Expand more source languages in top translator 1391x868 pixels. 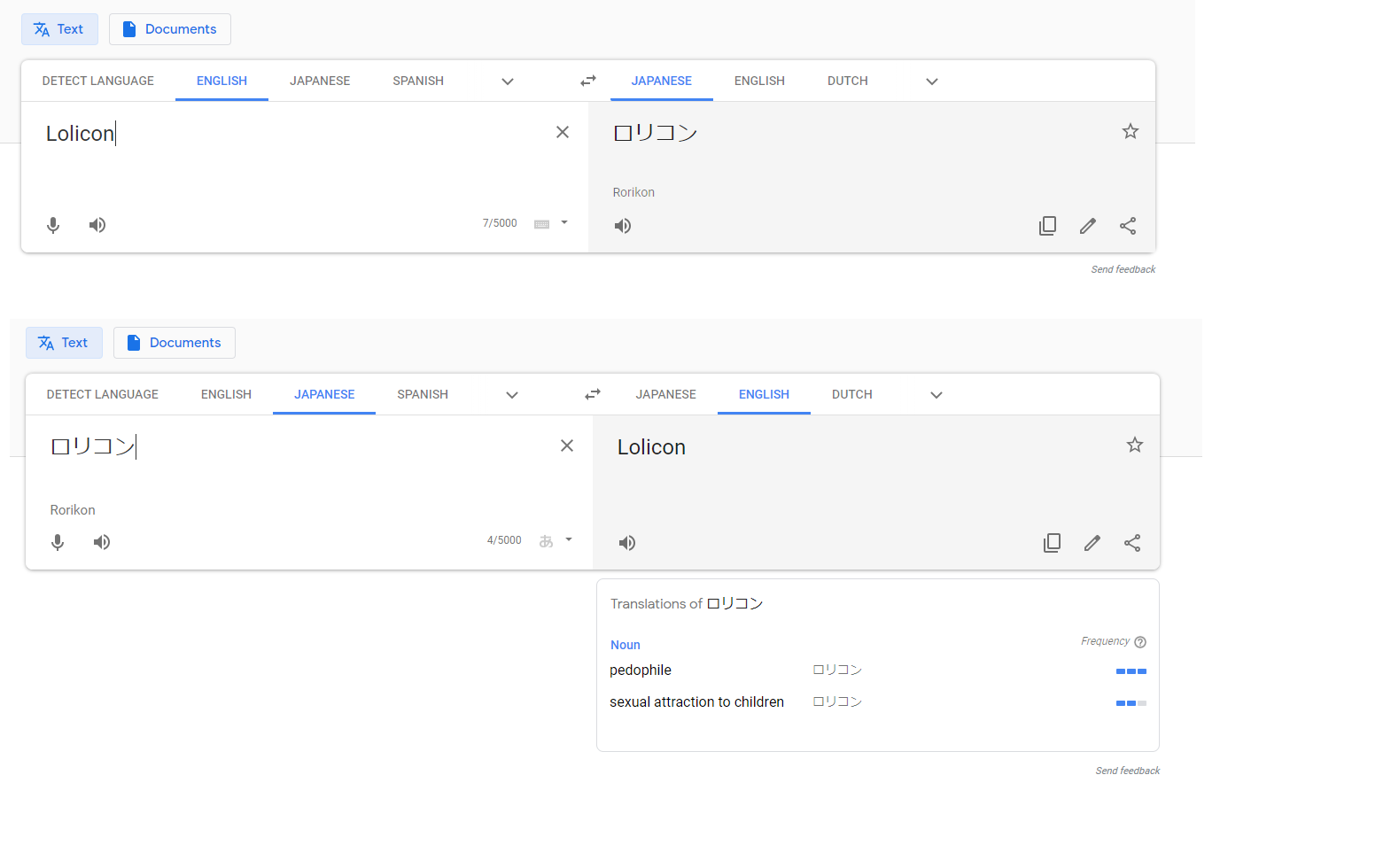tap(508, 81)
